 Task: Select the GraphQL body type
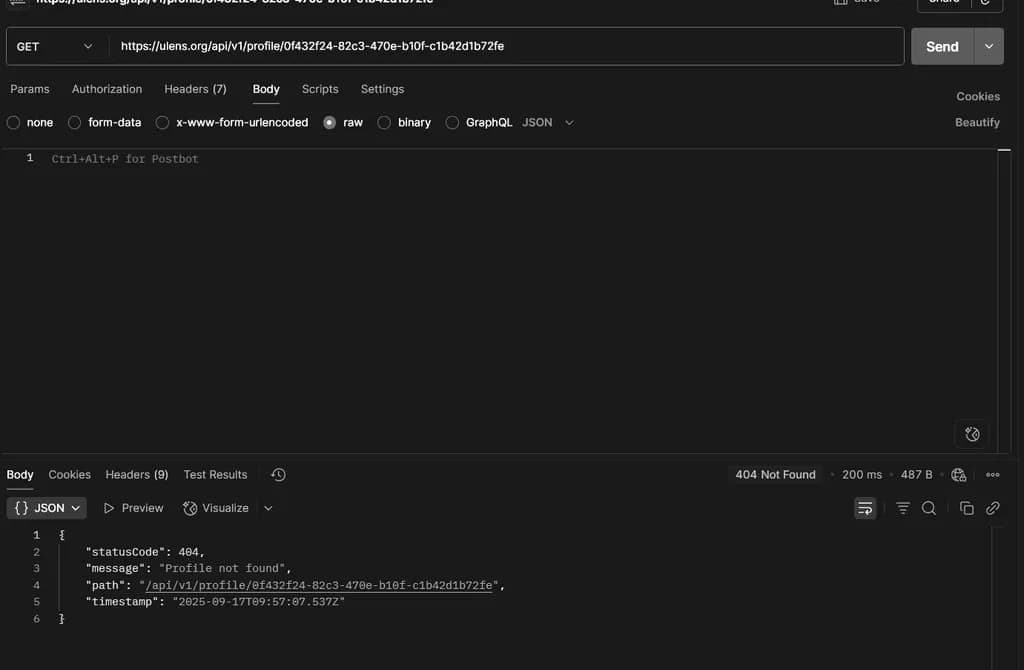(453, 123)
